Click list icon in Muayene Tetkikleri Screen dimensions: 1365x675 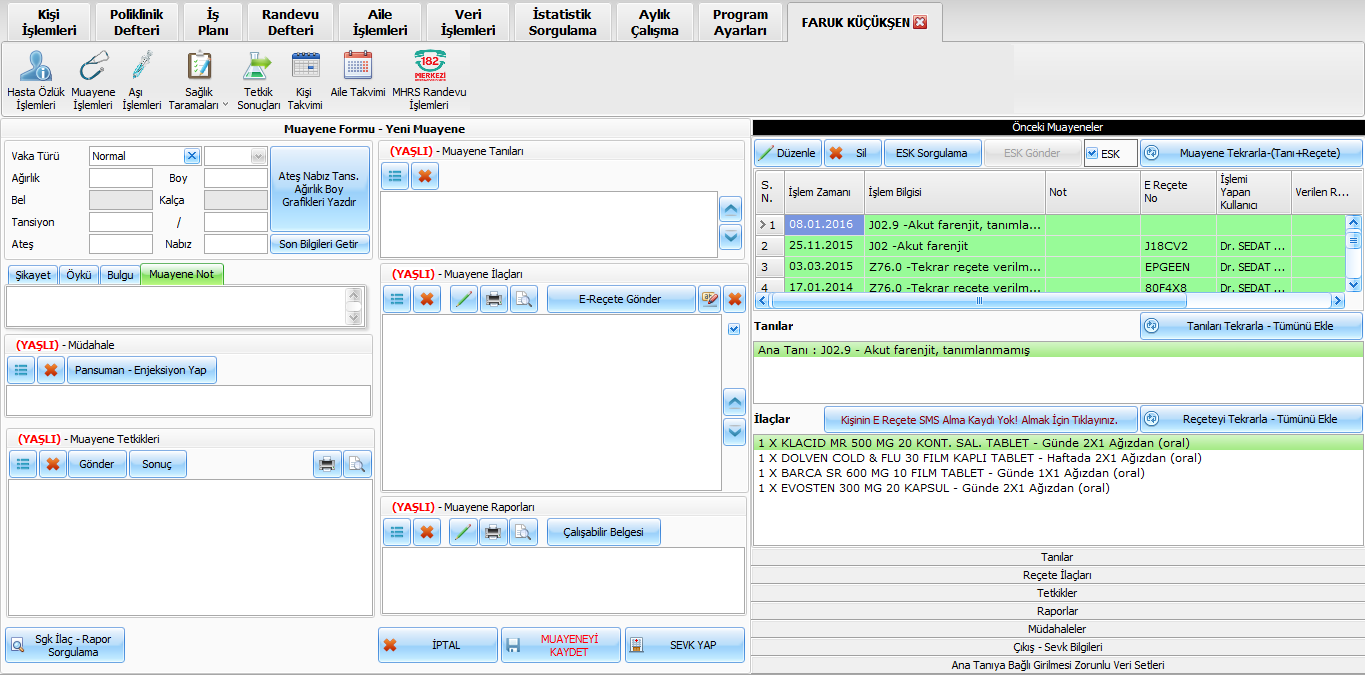tap(23, 464)
